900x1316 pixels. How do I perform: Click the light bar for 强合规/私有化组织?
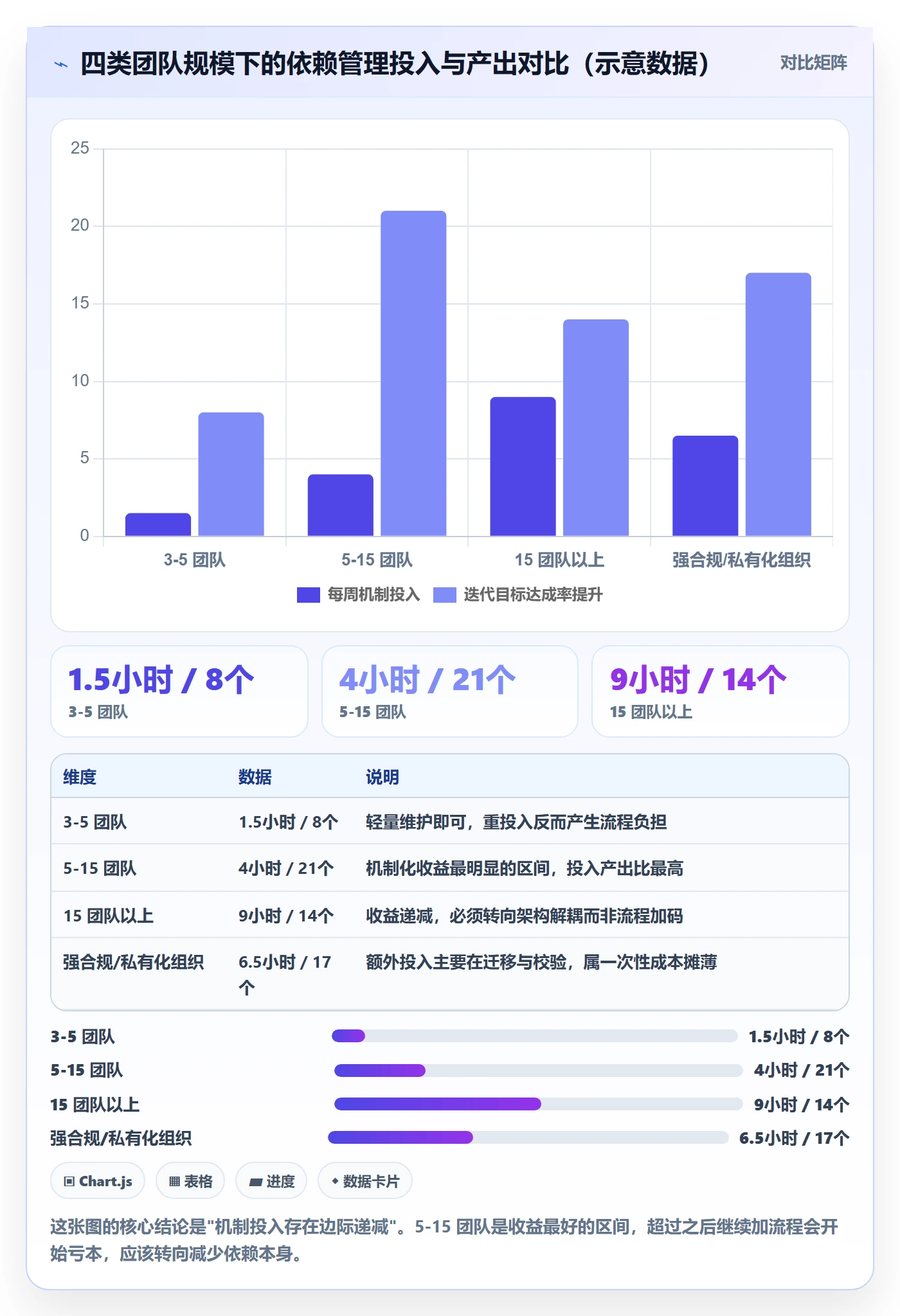[x=778, y=404]
